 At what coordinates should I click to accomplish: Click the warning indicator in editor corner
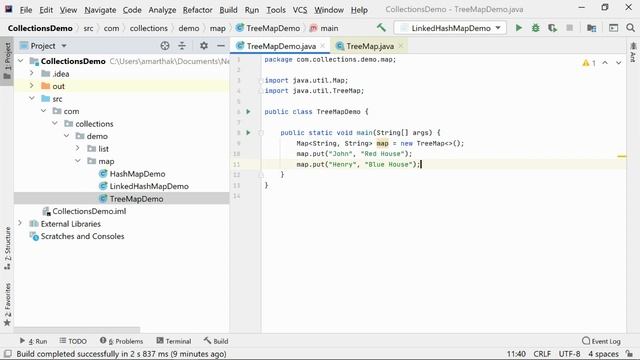(589, 63)
